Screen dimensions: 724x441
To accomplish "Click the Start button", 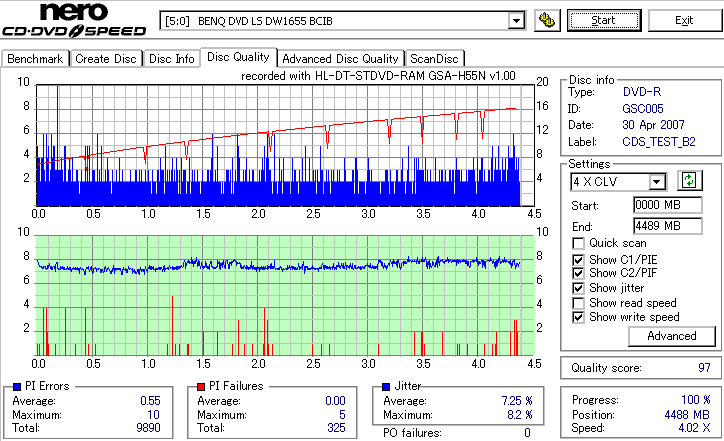I will pos(604,20).
